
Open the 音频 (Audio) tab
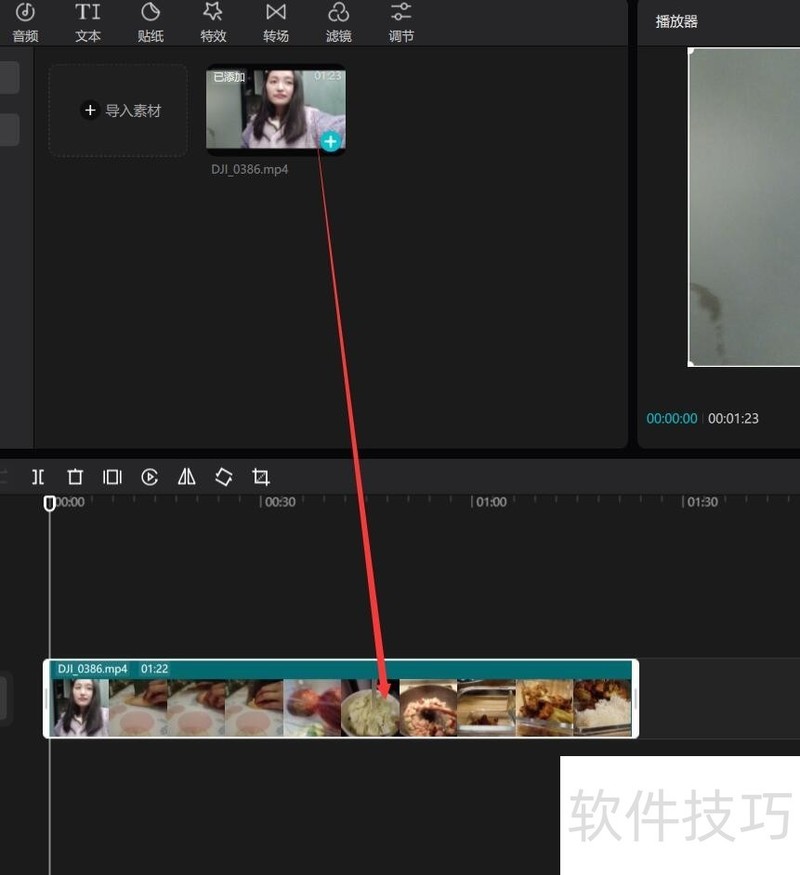(25, 22)
